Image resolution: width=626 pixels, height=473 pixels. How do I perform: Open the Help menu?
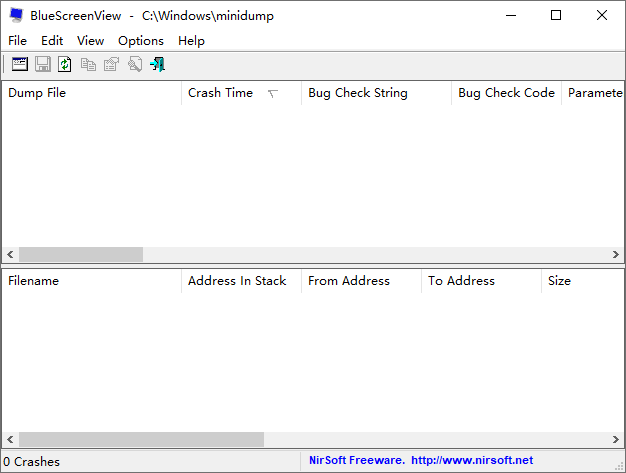pos(191,41)
